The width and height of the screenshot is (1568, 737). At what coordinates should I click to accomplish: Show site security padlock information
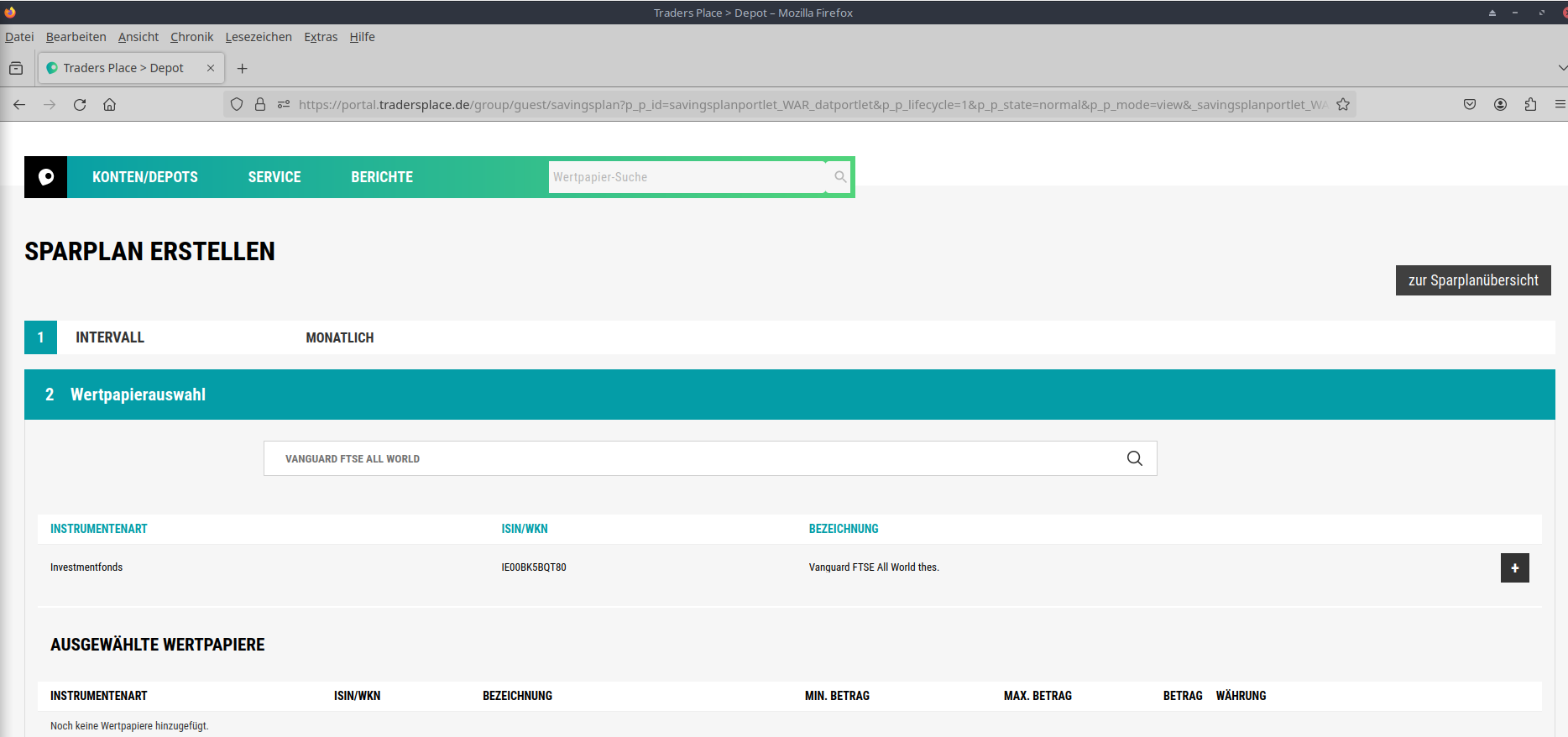coord(260,104)
